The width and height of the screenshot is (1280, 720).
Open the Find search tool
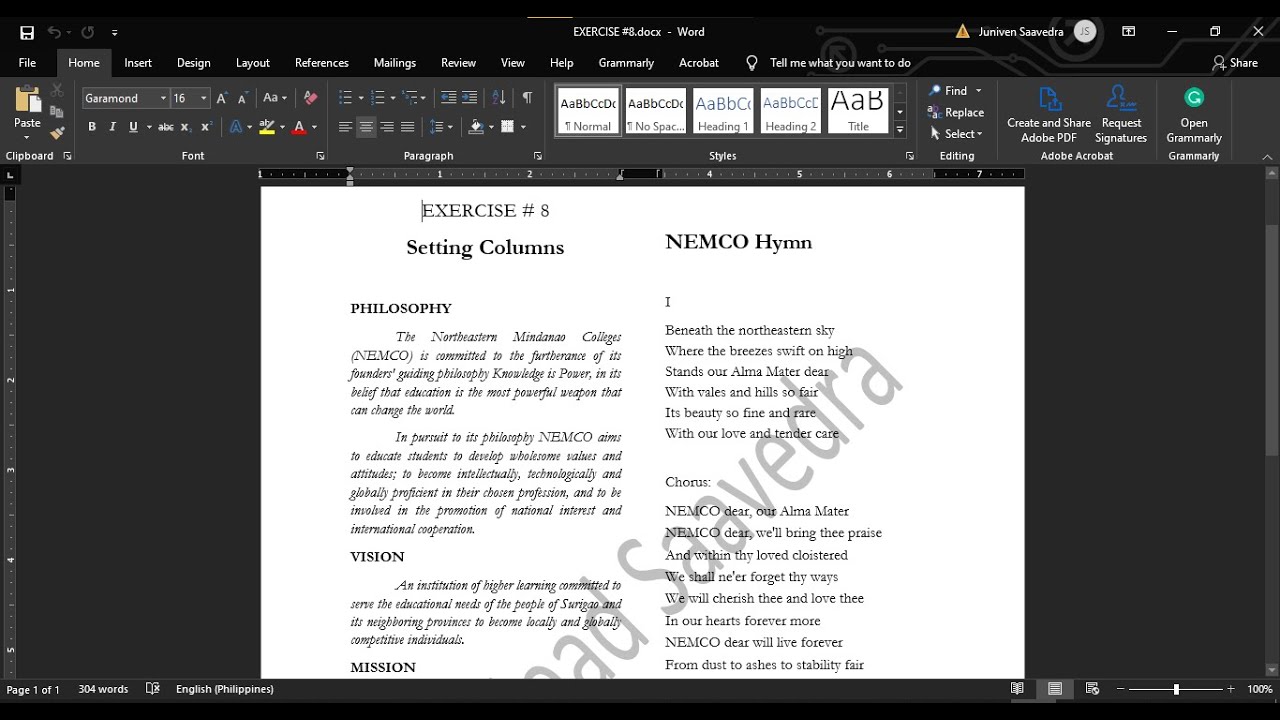pyautogui.click(x=948, y=91)
